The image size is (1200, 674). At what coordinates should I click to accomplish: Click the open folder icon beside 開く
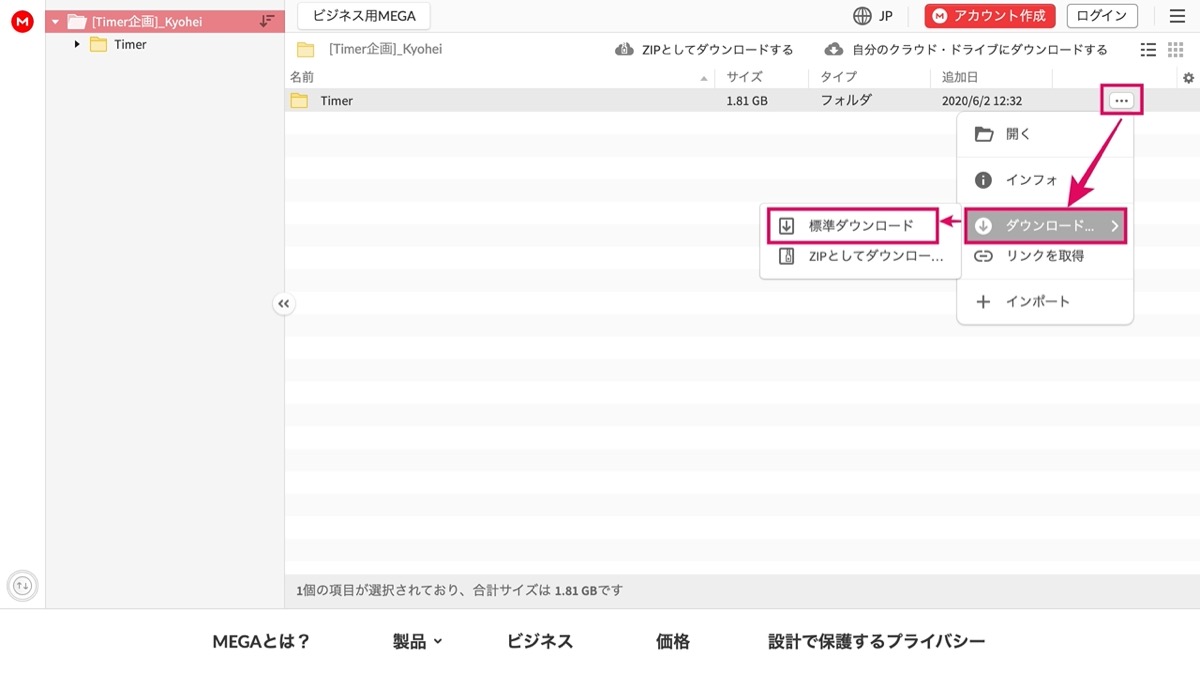pyautogui.click(x=984, y=134)
